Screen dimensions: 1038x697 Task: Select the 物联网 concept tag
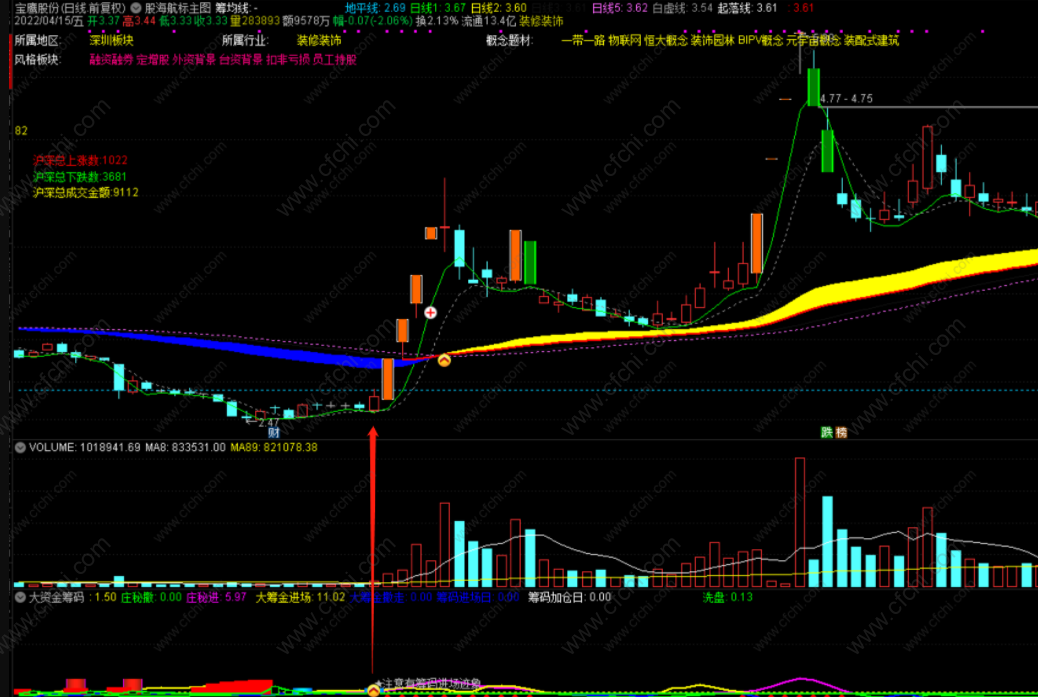(x=625, y=41)
